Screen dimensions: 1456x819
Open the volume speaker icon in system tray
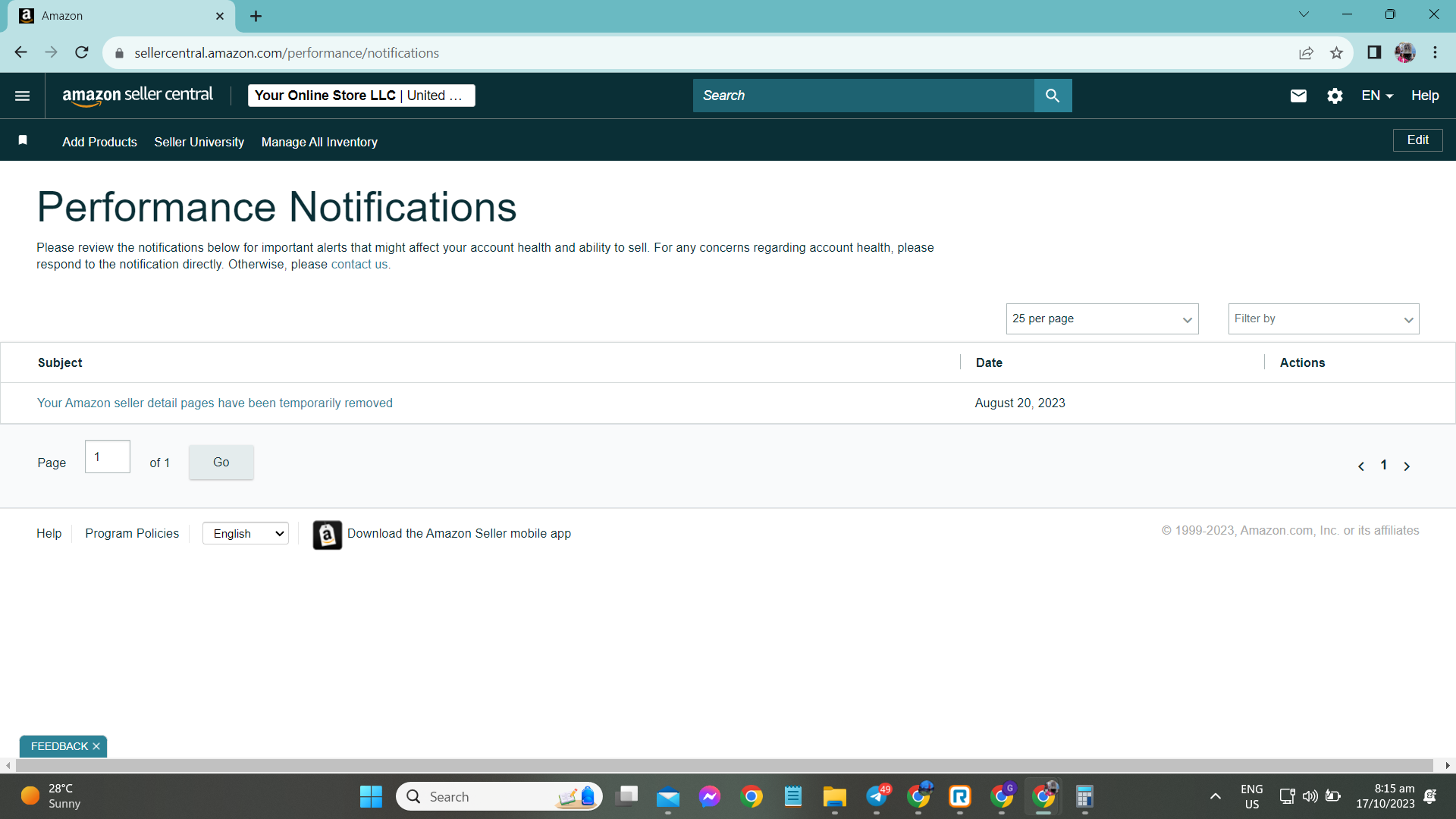[x=1310, y=796]
